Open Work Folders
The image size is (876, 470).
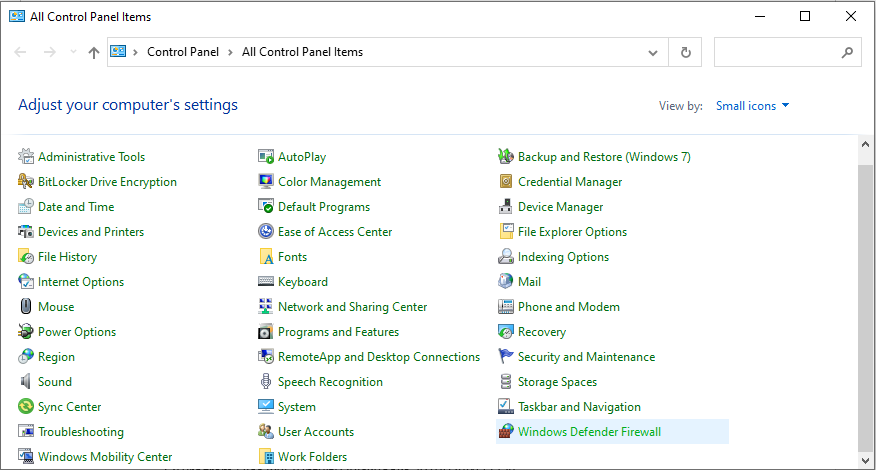(312, 457)
